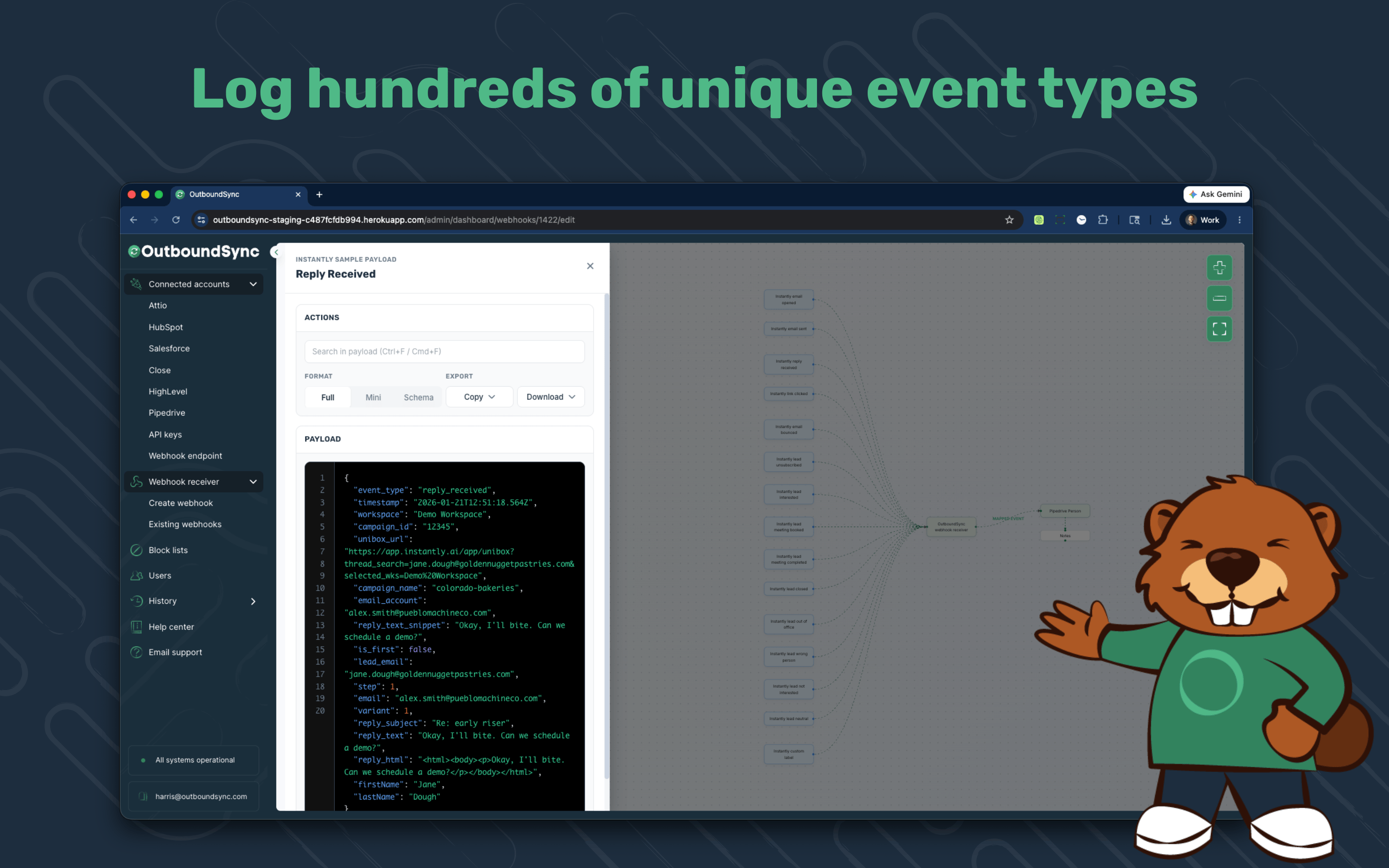Open Webhook endpoint page

pyautogui.click(x=185, y=456)
